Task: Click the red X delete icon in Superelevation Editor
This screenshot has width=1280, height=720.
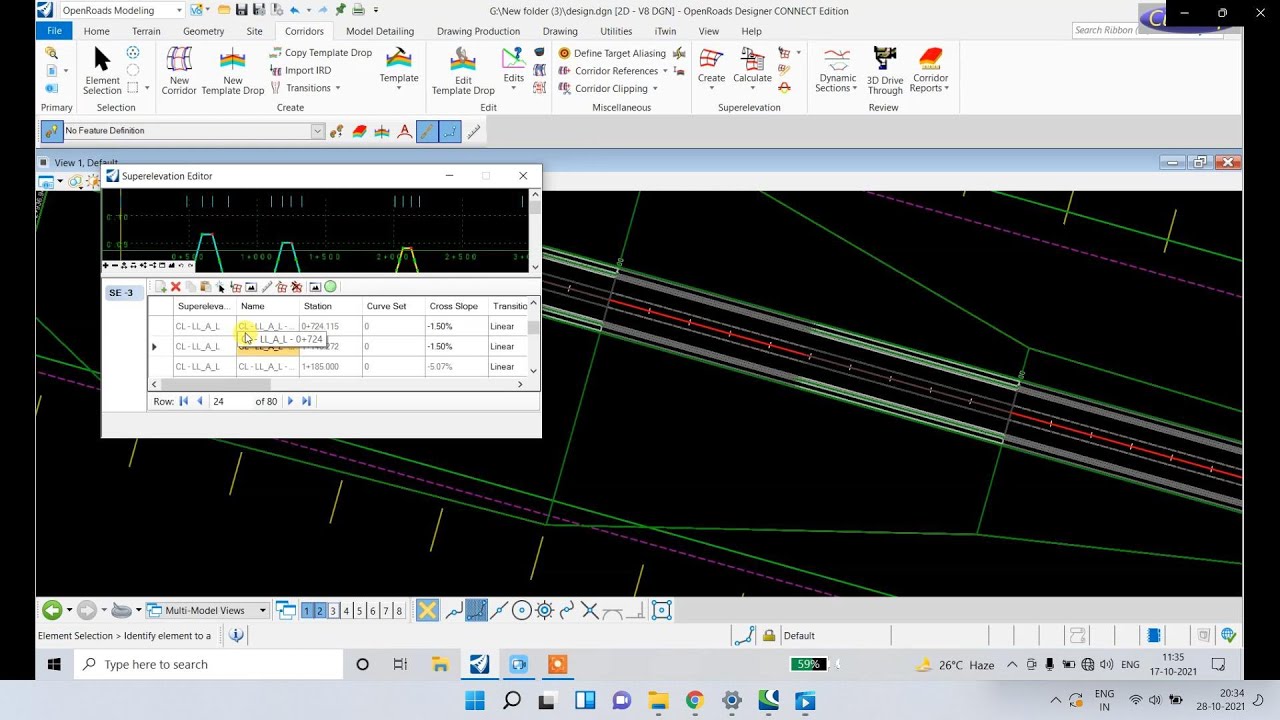Action: coord(176,287)
